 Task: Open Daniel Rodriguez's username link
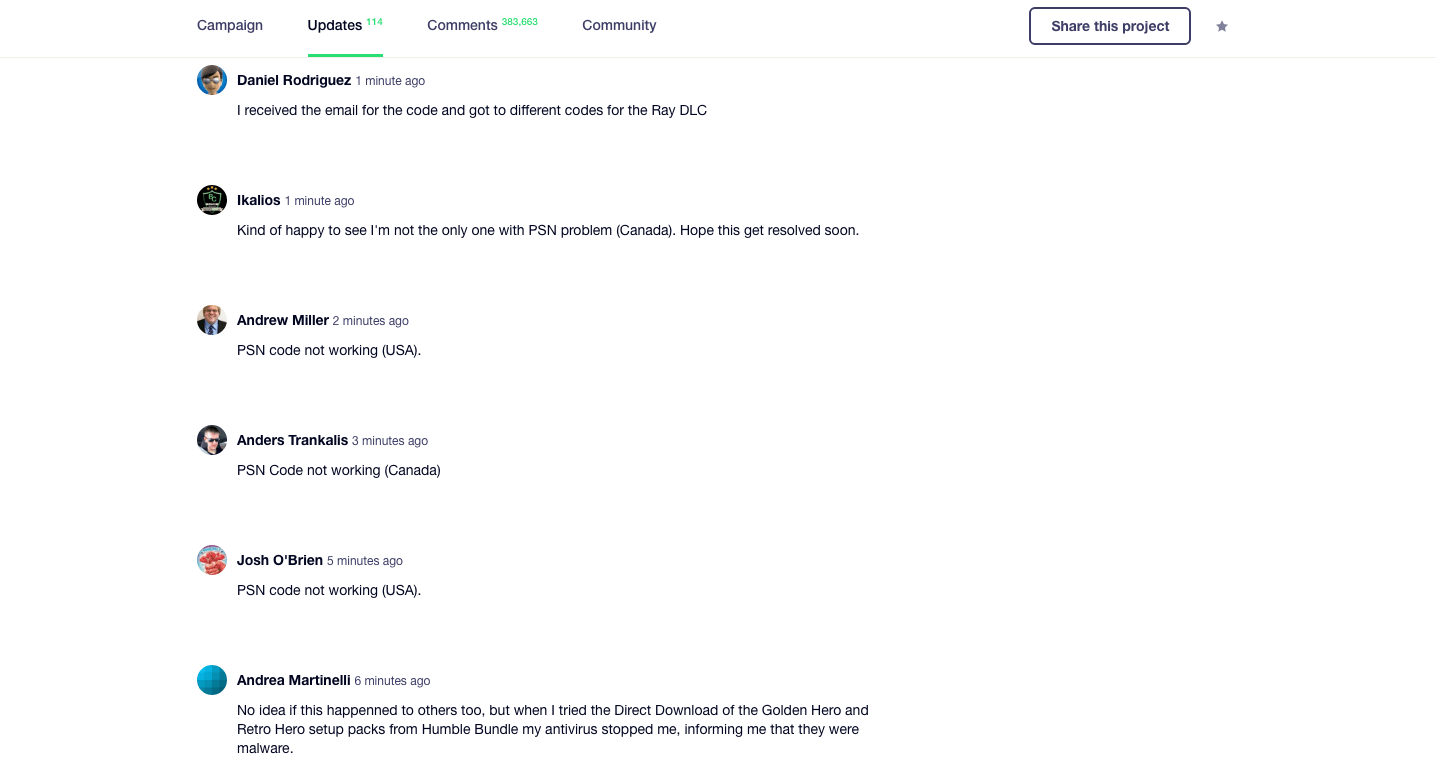pos(293,80)
